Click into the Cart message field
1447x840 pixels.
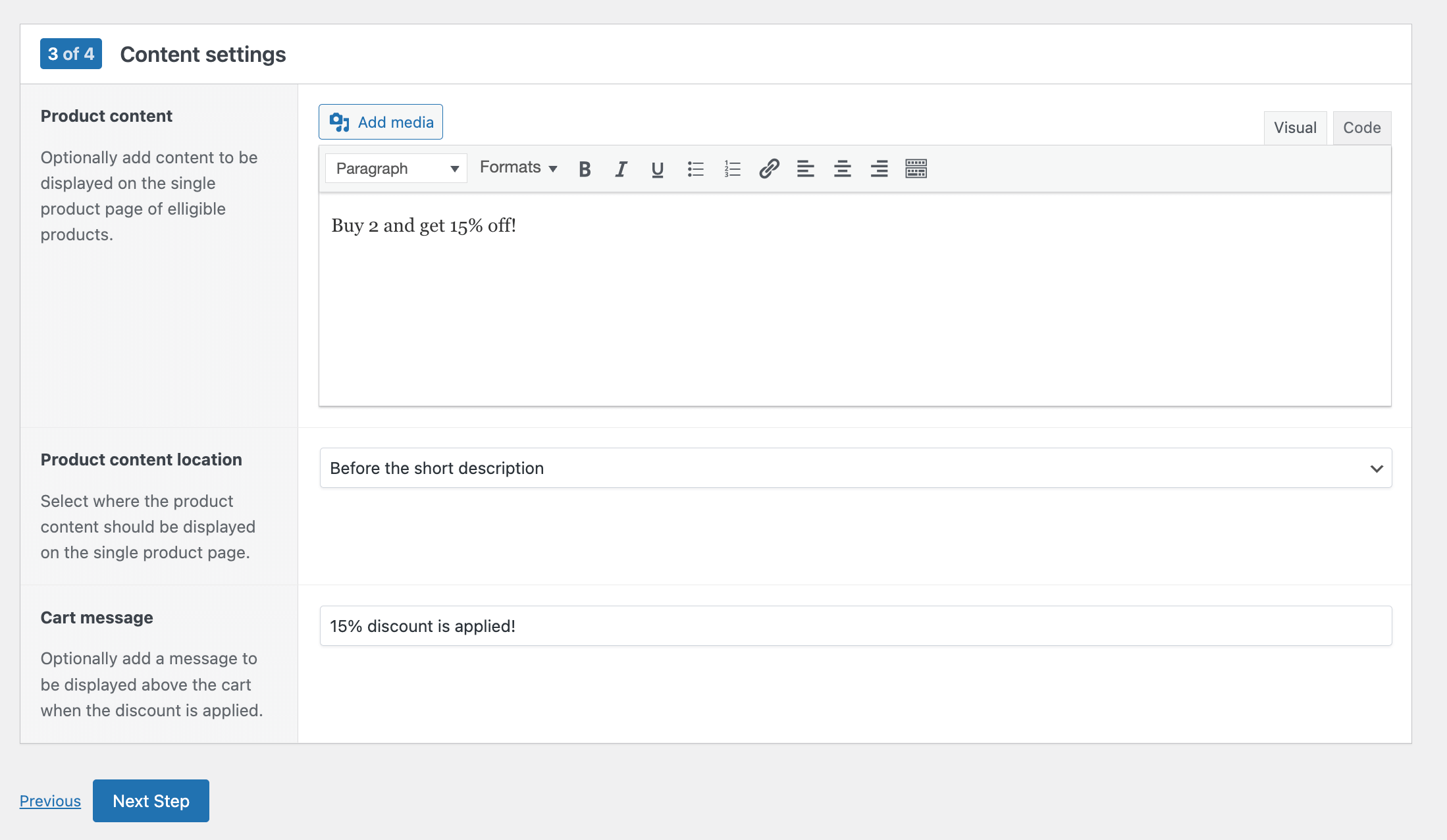pyautogui.click(x=855, y=626)
